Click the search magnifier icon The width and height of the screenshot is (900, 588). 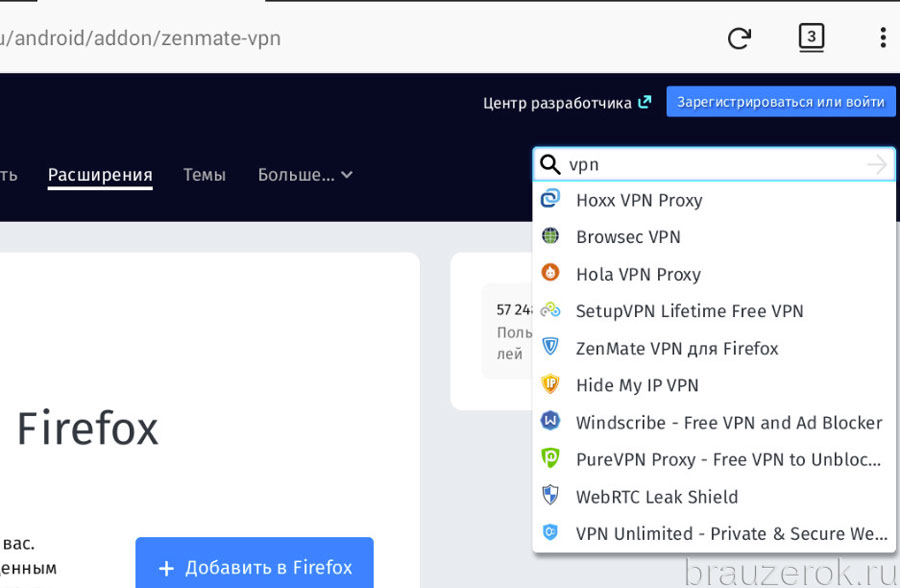[550, 164]
